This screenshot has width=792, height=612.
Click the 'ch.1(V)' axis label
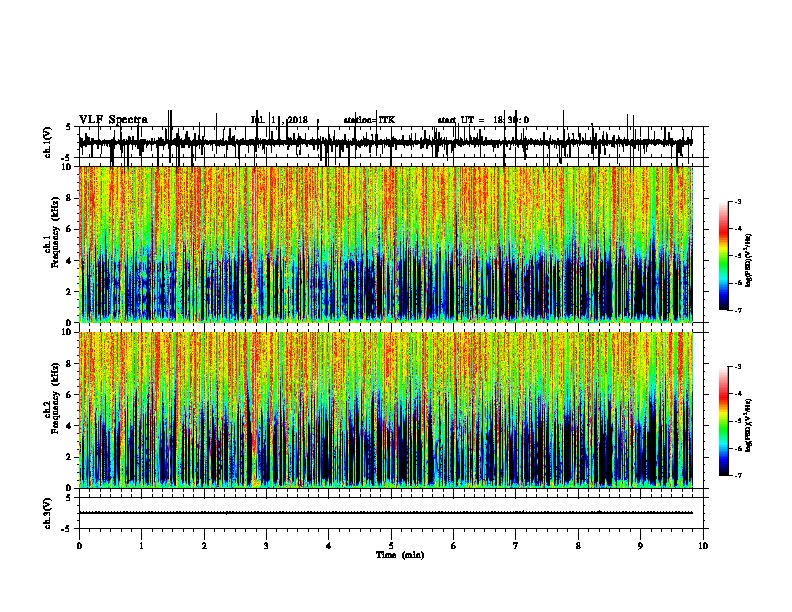(48, 142)
